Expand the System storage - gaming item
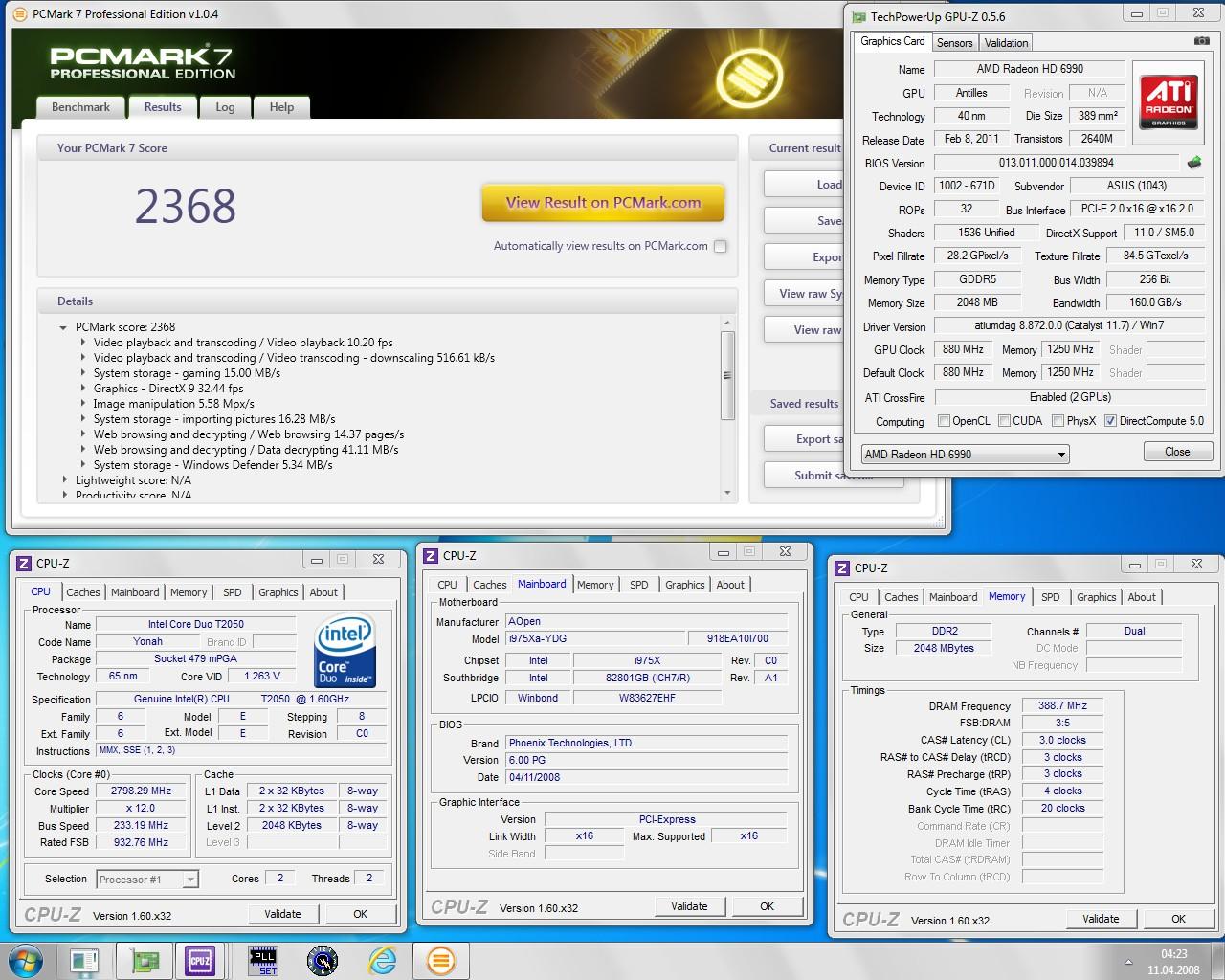 (82, 373)
